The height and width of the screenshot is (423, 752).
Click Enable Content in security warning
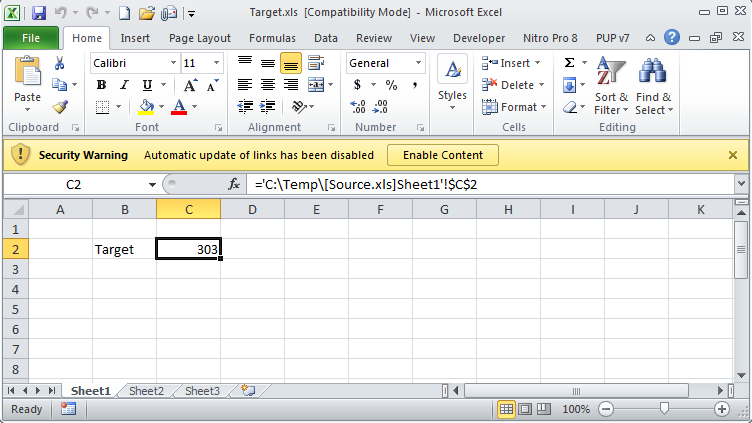[x=443, y=155]
